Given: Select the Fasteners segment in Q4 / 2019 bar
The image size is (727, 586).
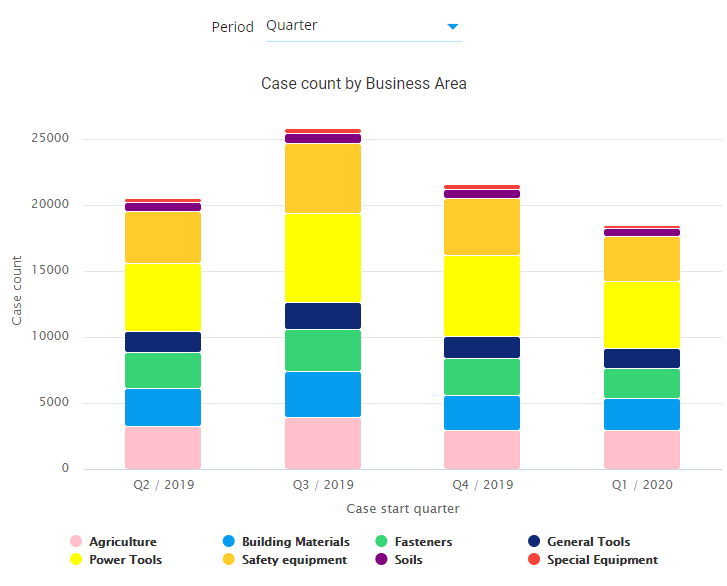Looking at the screenshot, I should (x=482, y=377).
